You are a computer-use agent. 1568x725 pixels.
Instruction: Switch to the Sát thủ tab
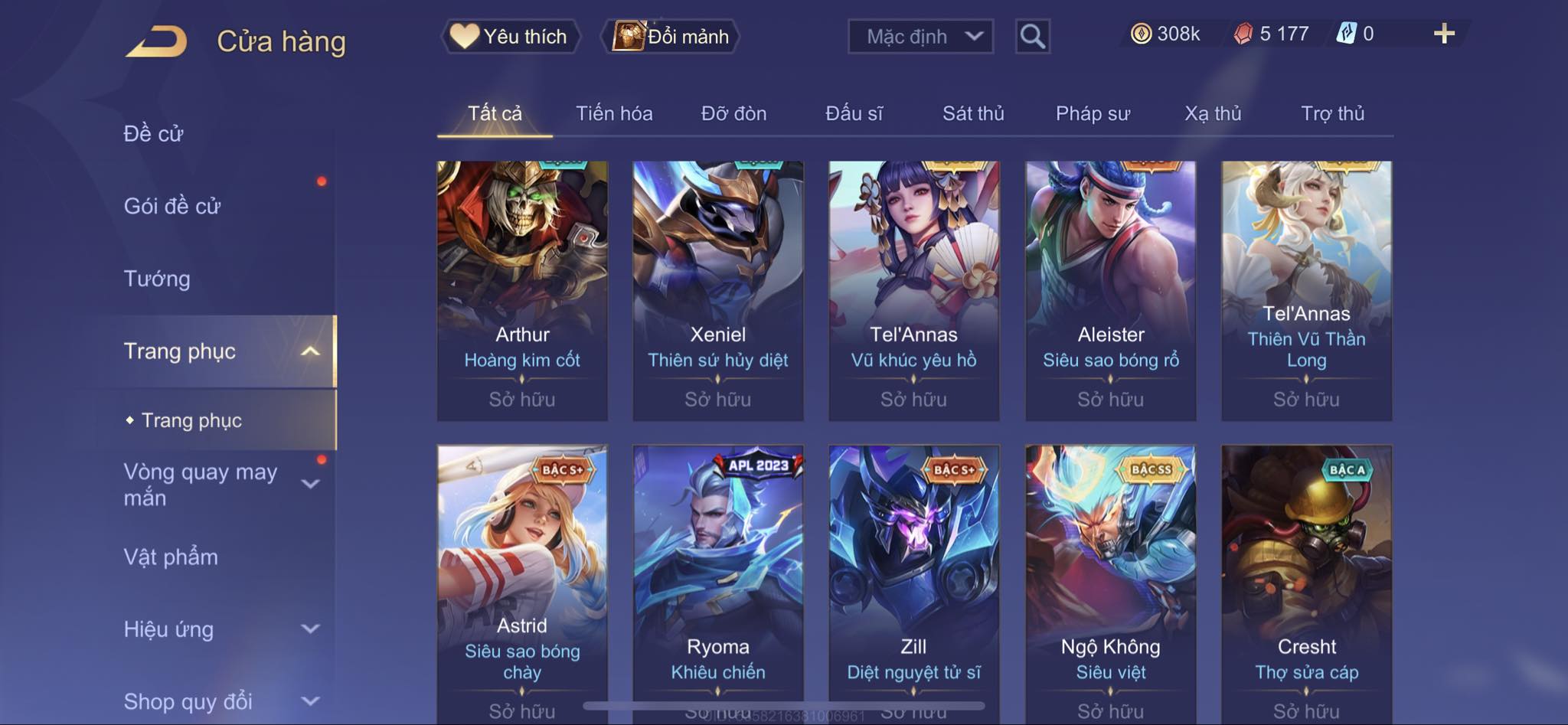(973, 113)
